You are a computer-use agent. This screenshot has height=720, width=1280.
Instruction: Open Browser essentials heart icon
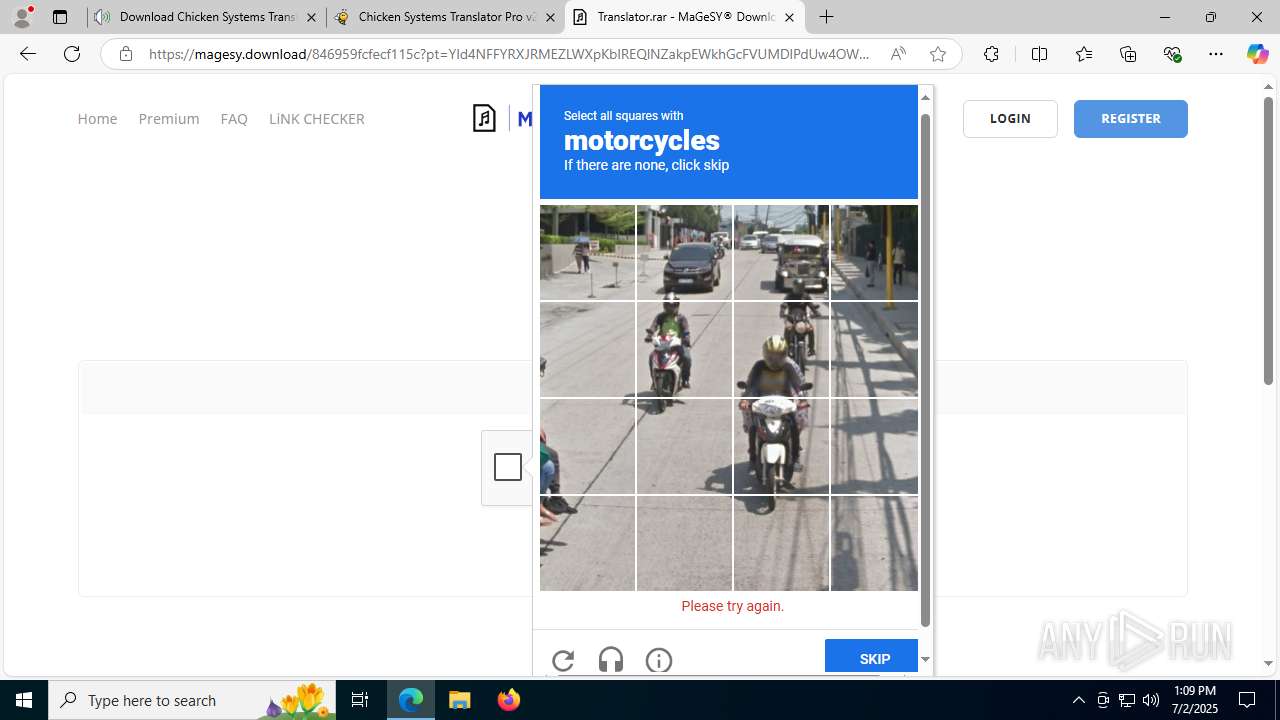point(1172,54)
